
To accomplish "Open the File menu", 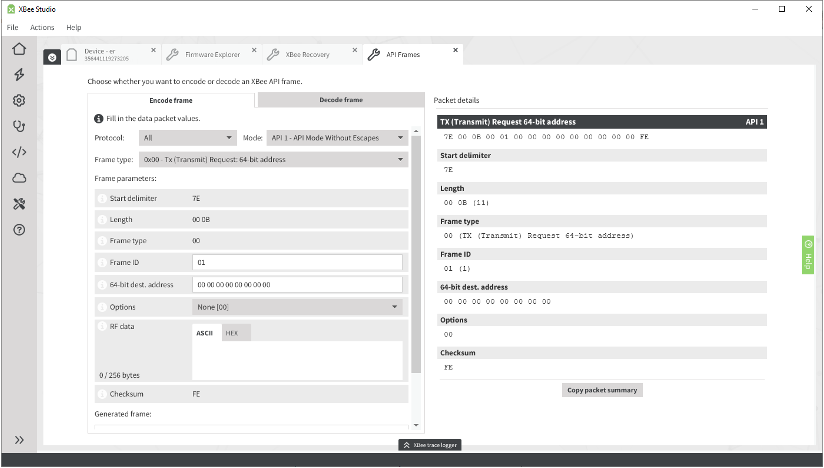I will (13, 27).
